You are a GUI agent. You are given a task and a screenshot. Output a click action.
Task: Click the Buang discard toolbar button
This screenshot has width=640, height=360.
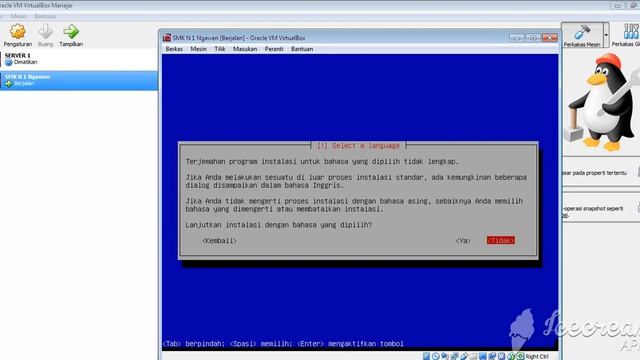pyautogui.click(x=45, y=35)
